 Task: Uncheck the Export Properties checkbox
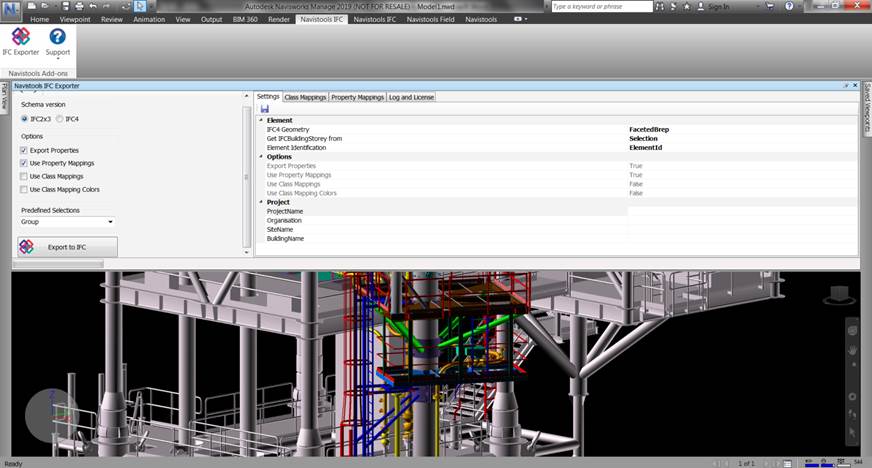23,151
